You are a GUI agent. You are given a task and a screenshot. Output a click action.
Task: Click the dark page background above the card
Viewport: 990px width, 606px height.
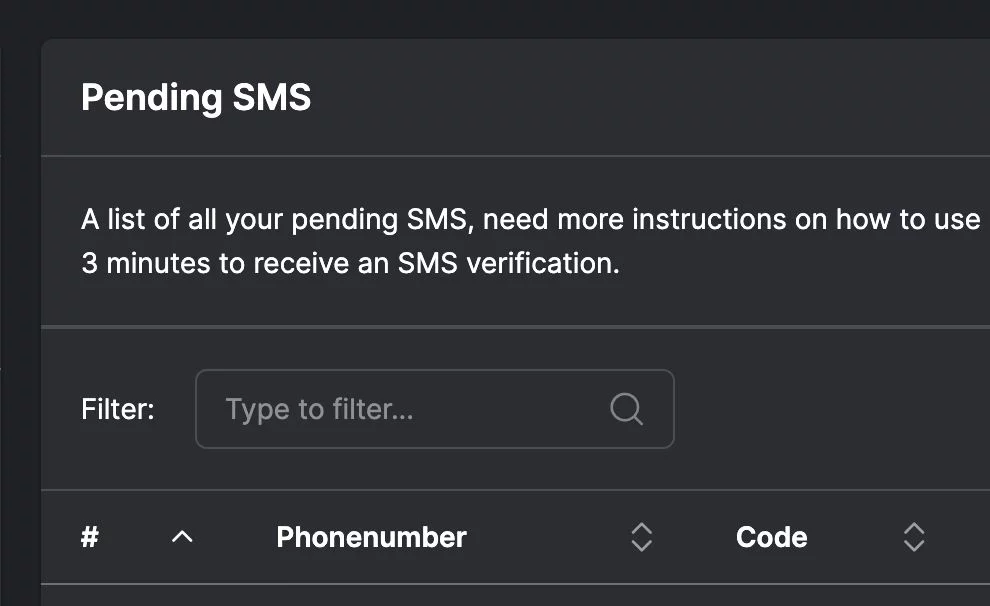click(x=500, y=18)
